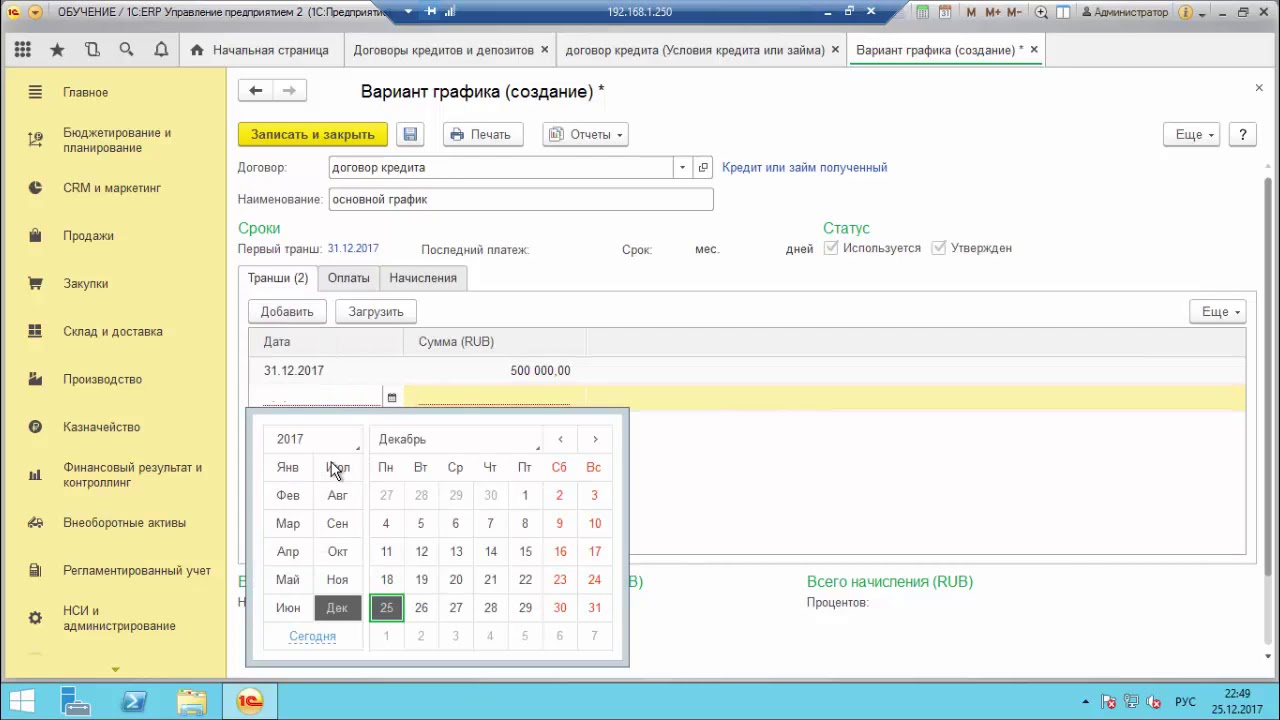Screen dimensions: 1280x720
Task: Open the sections menu grid icon
Action: tap(23, 50)
